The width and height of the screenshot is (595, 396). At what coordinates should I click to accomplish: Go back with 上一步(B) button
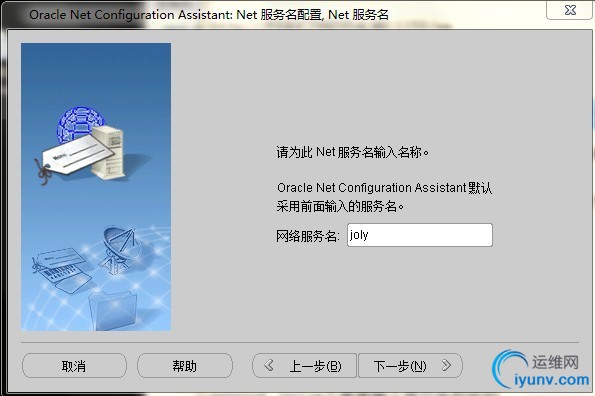304,366
